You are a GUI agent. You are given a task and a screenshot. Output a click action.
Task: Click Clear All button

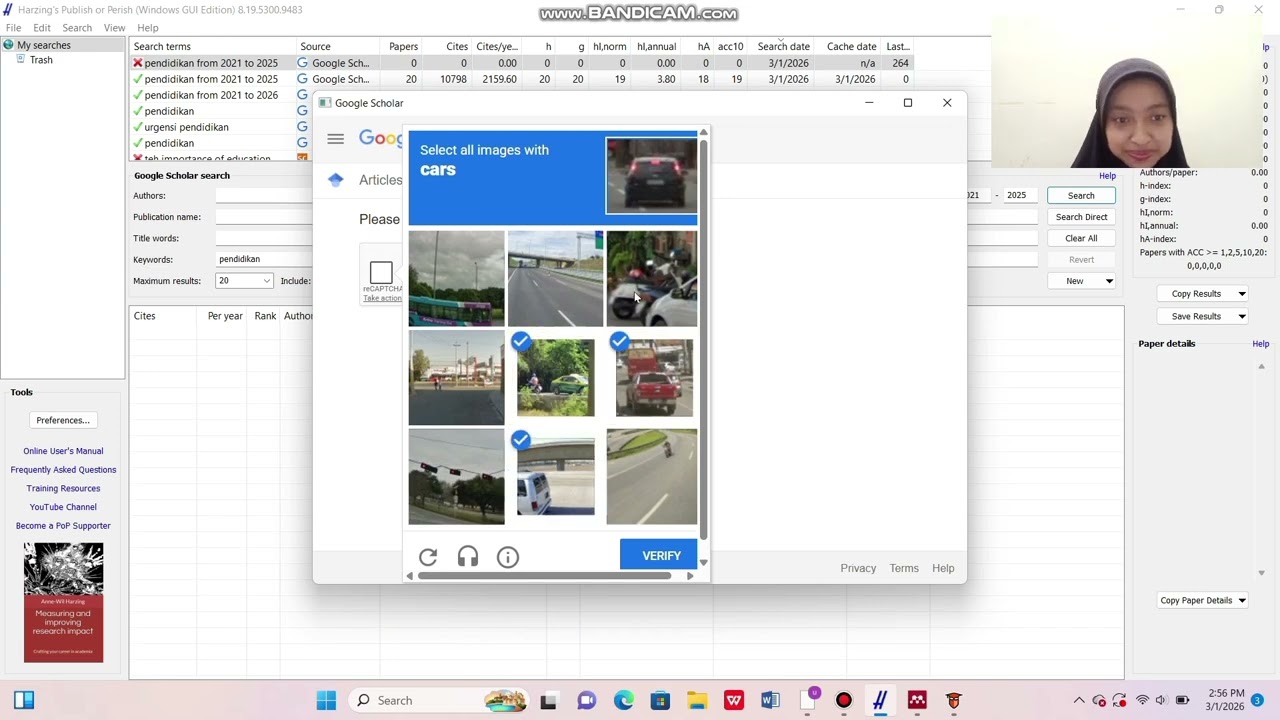pyautogui.click(x=1081, y=238)
